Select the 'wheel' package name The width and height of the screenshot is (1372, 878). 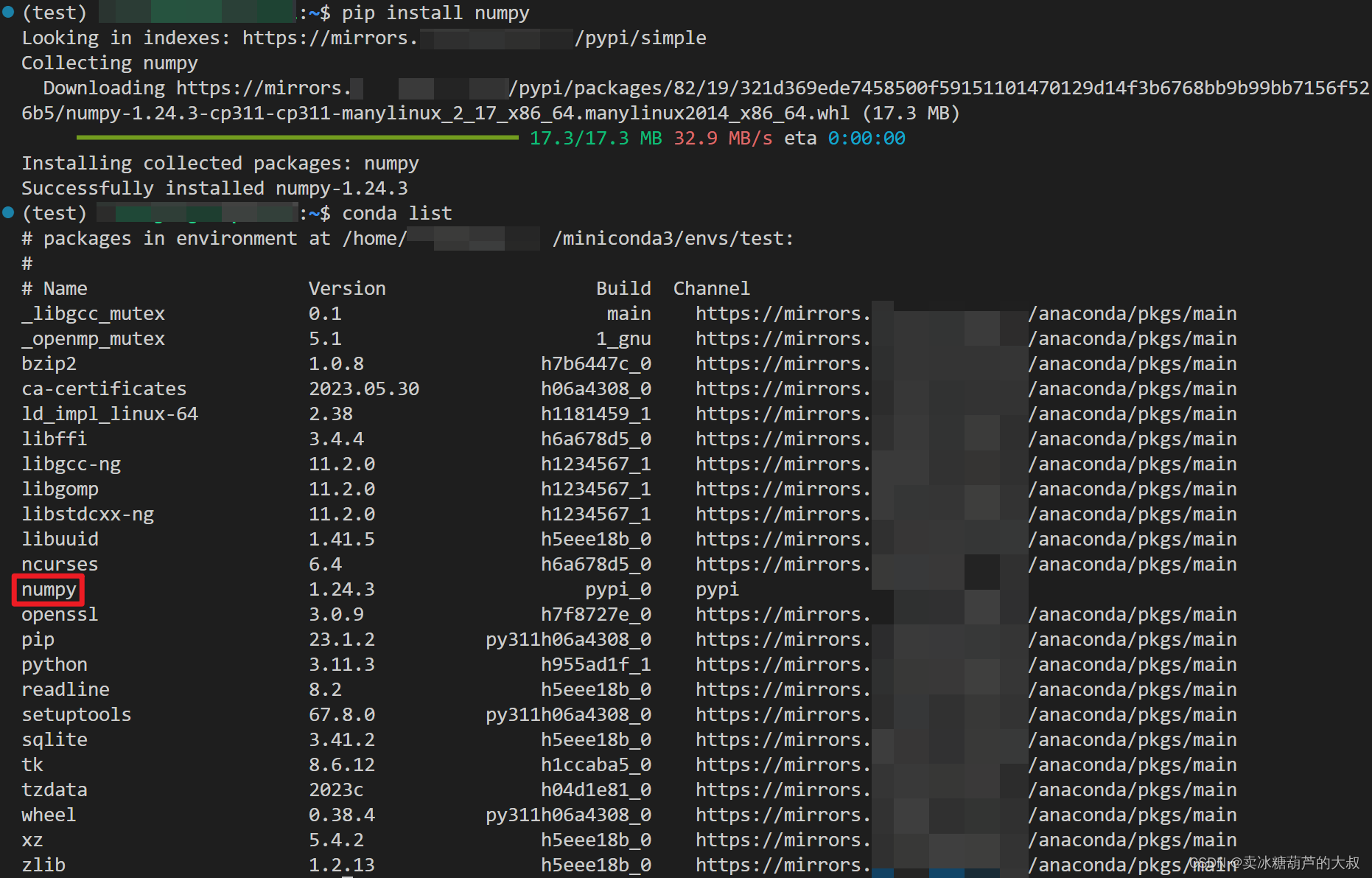[x=49, y=815]
